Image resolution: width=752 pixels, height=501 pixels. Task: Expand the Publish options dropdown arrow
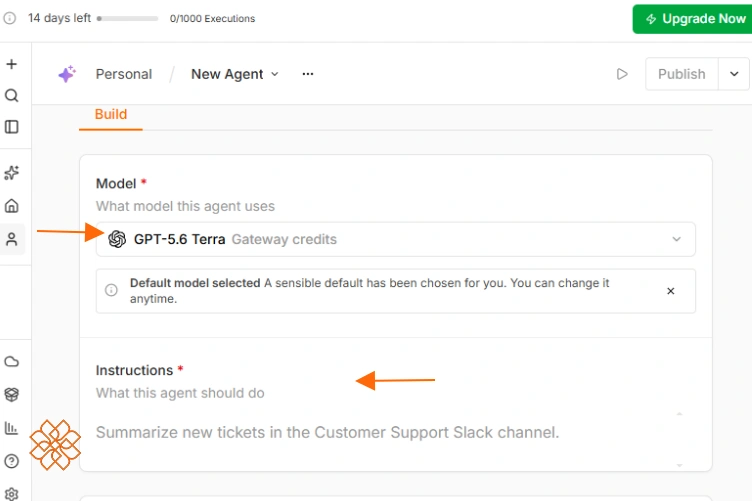coord(734,74)
